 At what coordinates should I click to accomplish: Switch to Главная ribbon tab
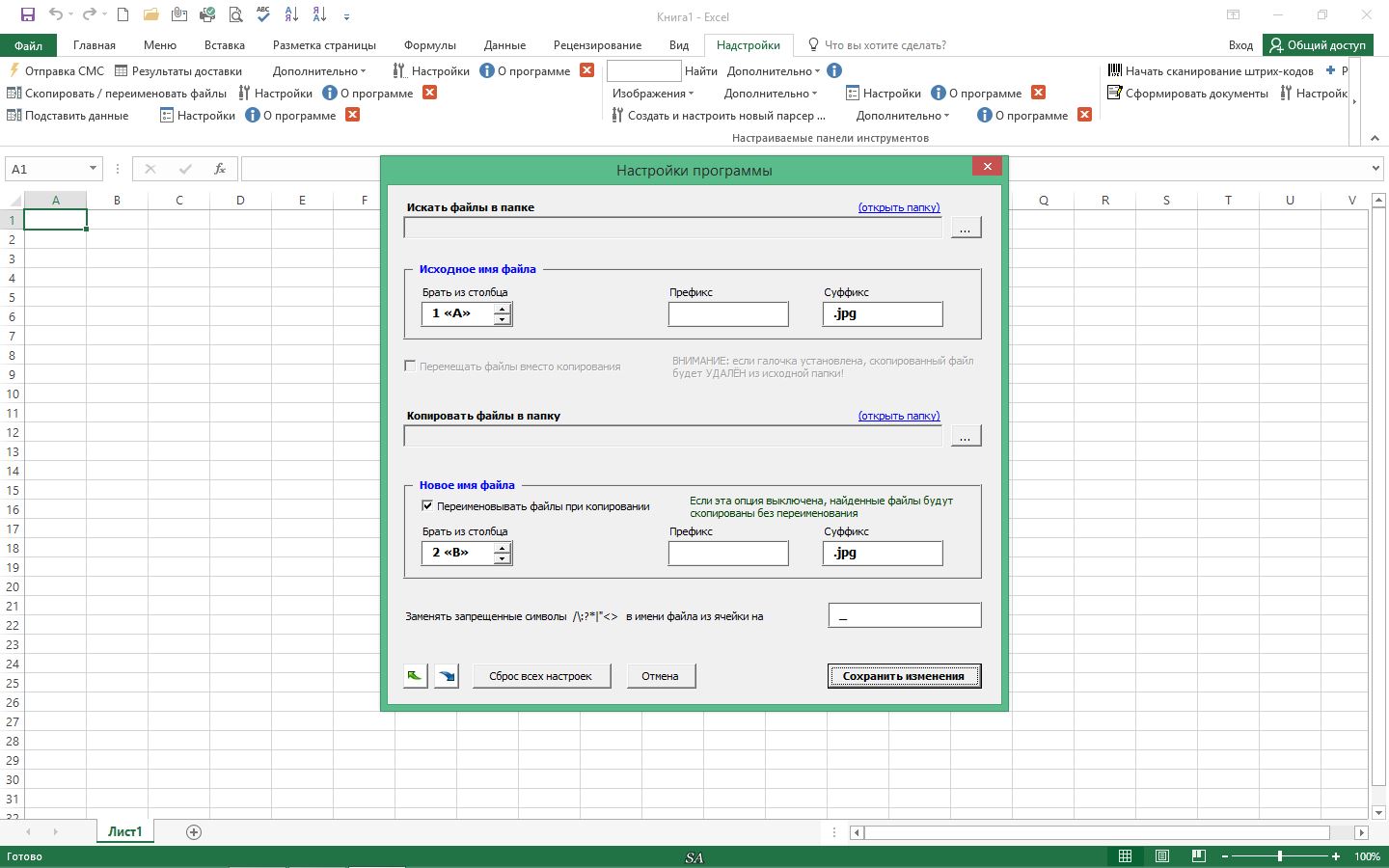[95, 45]
